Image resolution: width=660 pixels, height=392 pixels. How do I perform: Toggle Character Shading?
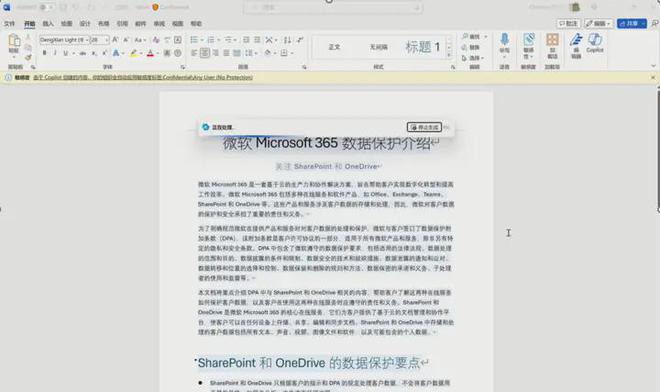167,53
